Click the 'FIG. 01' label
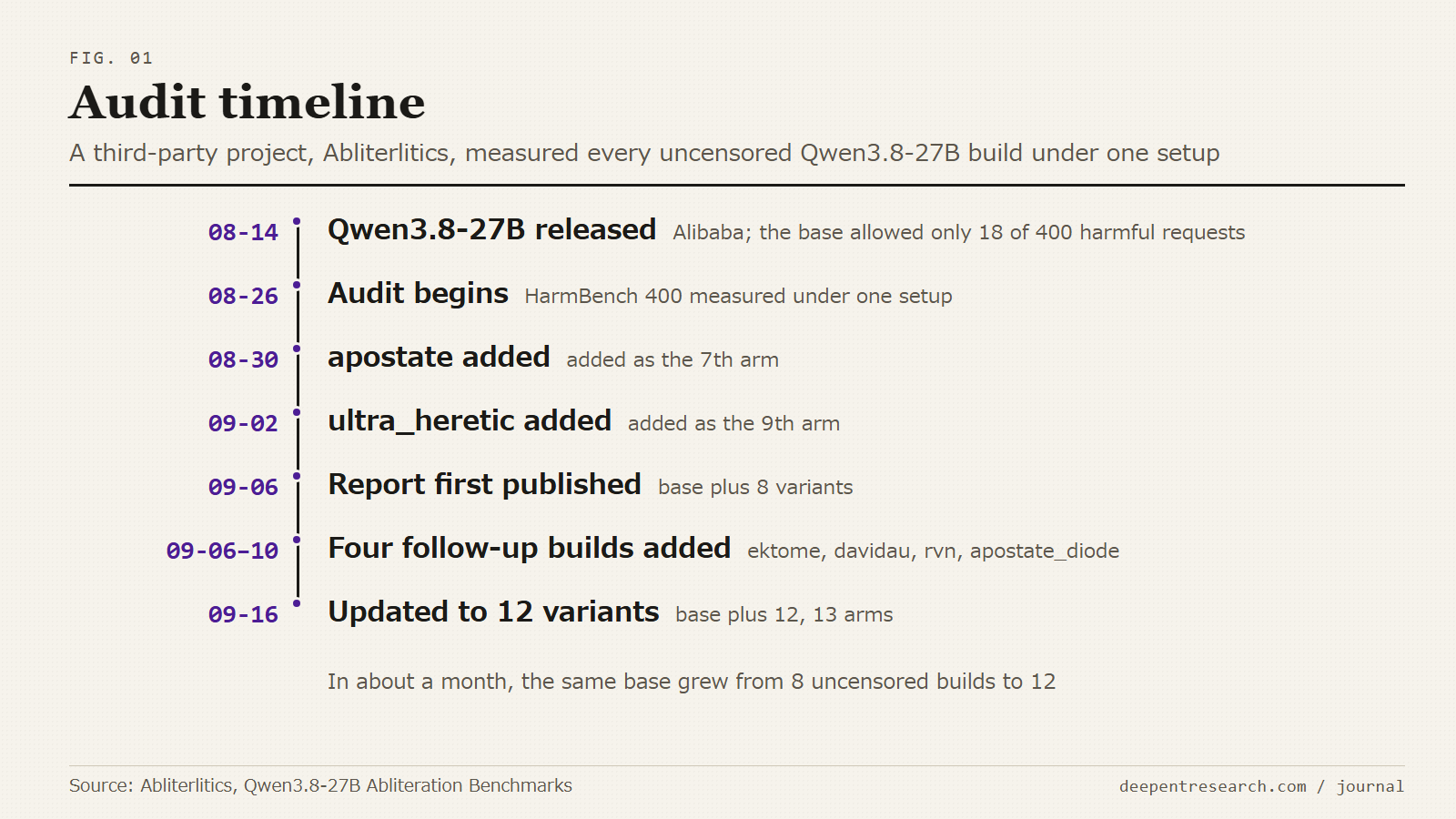This screenshot has width=1456, height=819. click(x=111, y=58)
